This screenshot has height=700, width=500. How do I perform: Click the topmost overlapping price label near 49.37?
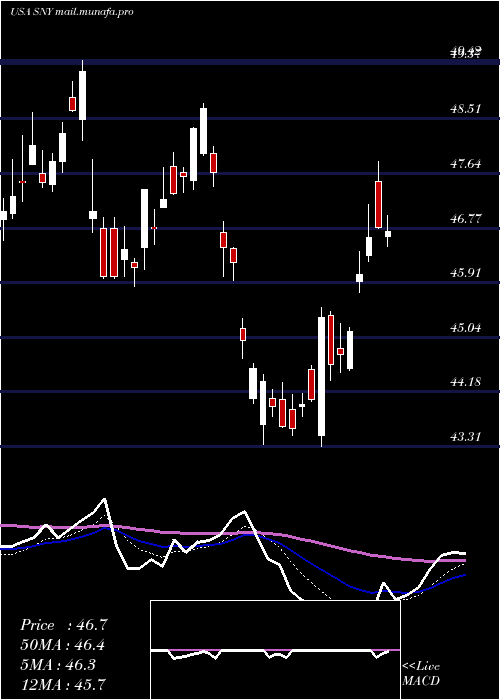coord(466,52)
